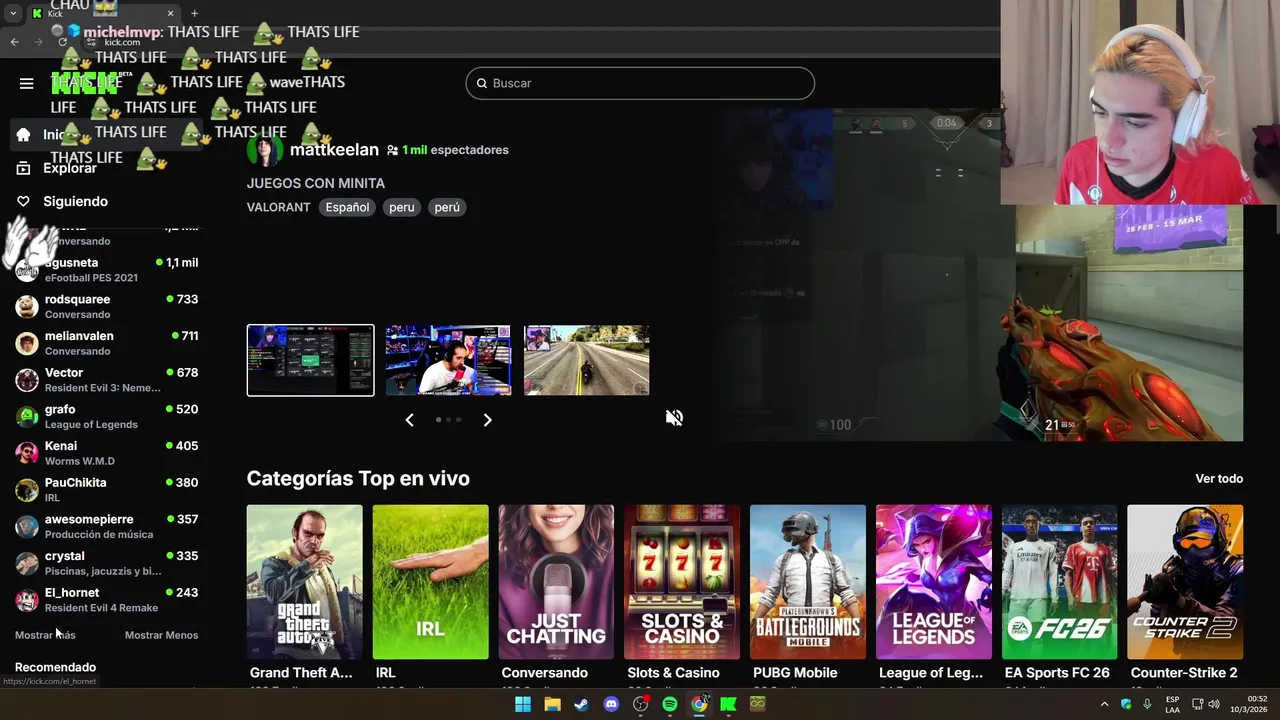
Task: Click PauChikita in the following list
Action: (x=106, y=490)
